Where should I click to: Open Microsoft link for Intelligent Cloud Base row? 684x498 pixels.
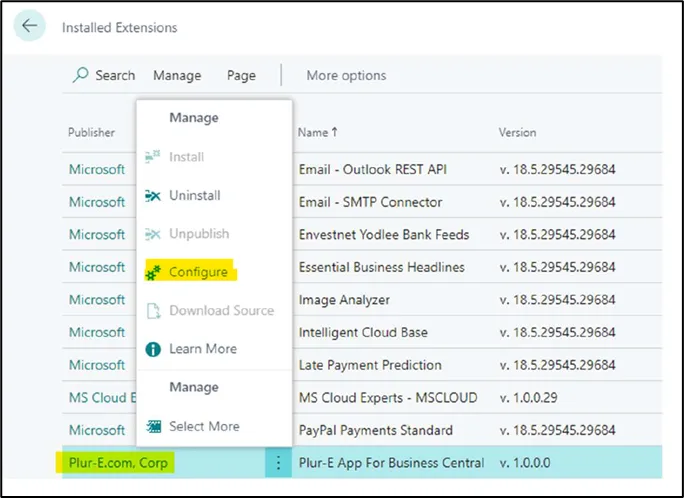tap(97, 332)
